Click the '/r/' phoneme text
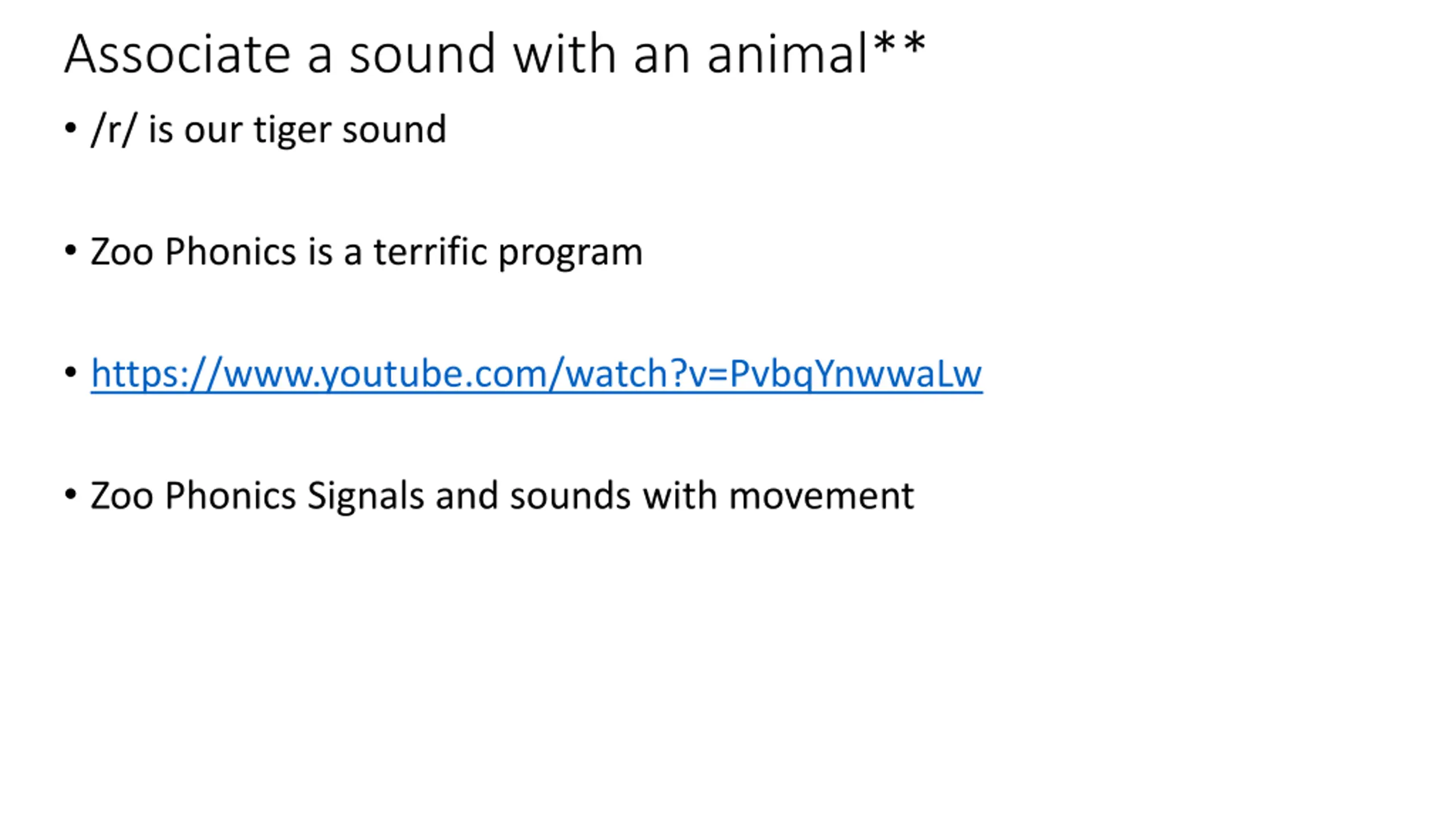This screenshot has width=1456, height=819. tap(113, 130)
